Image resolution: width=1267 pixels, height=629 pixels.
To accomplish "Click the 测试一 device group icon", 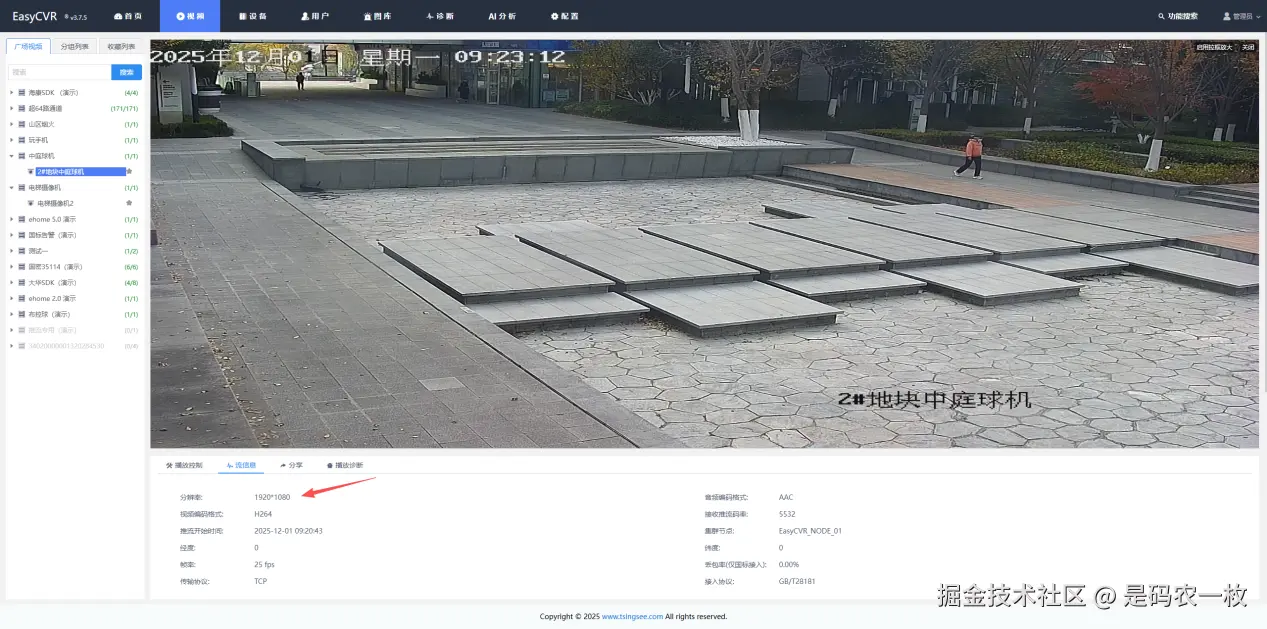I will point(22,251).
